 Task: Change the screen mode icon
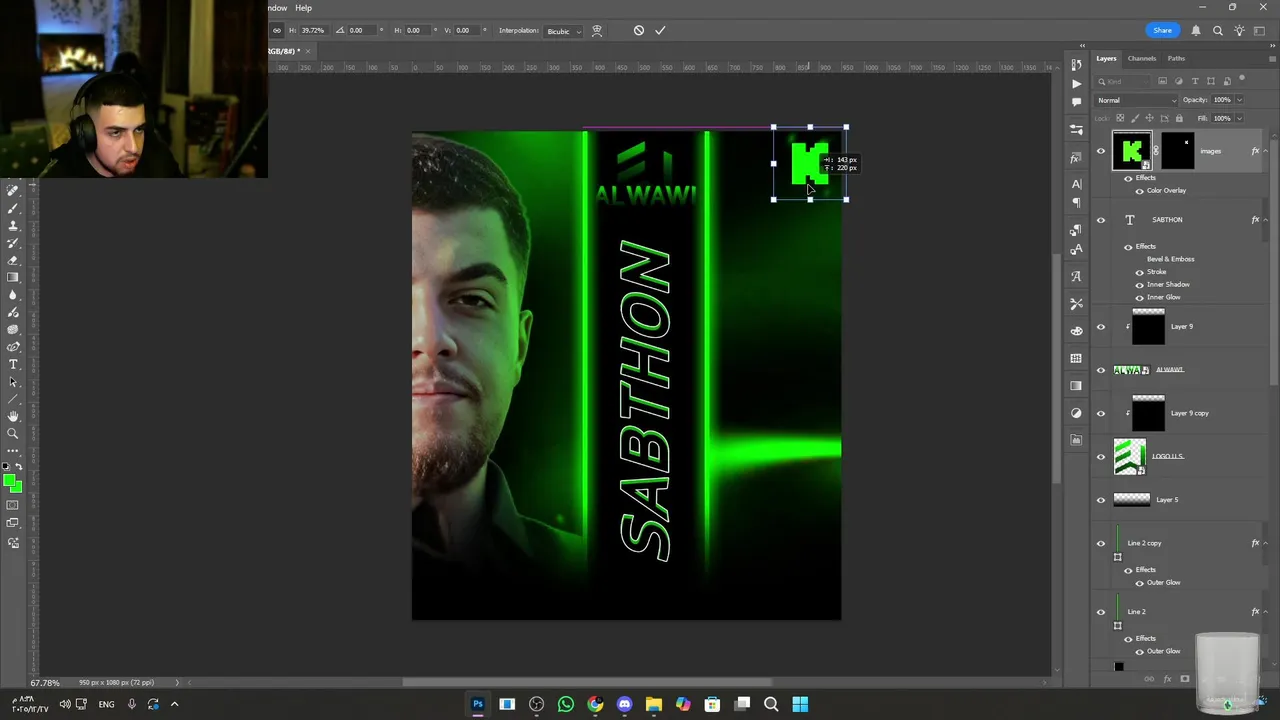click(13, 523)
